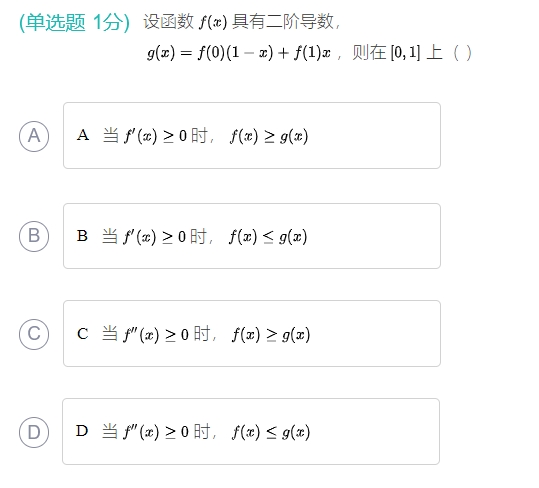The width and height of the screenshot is (539, 488).
Task: Select radio button D
Action: coord(34,432)
